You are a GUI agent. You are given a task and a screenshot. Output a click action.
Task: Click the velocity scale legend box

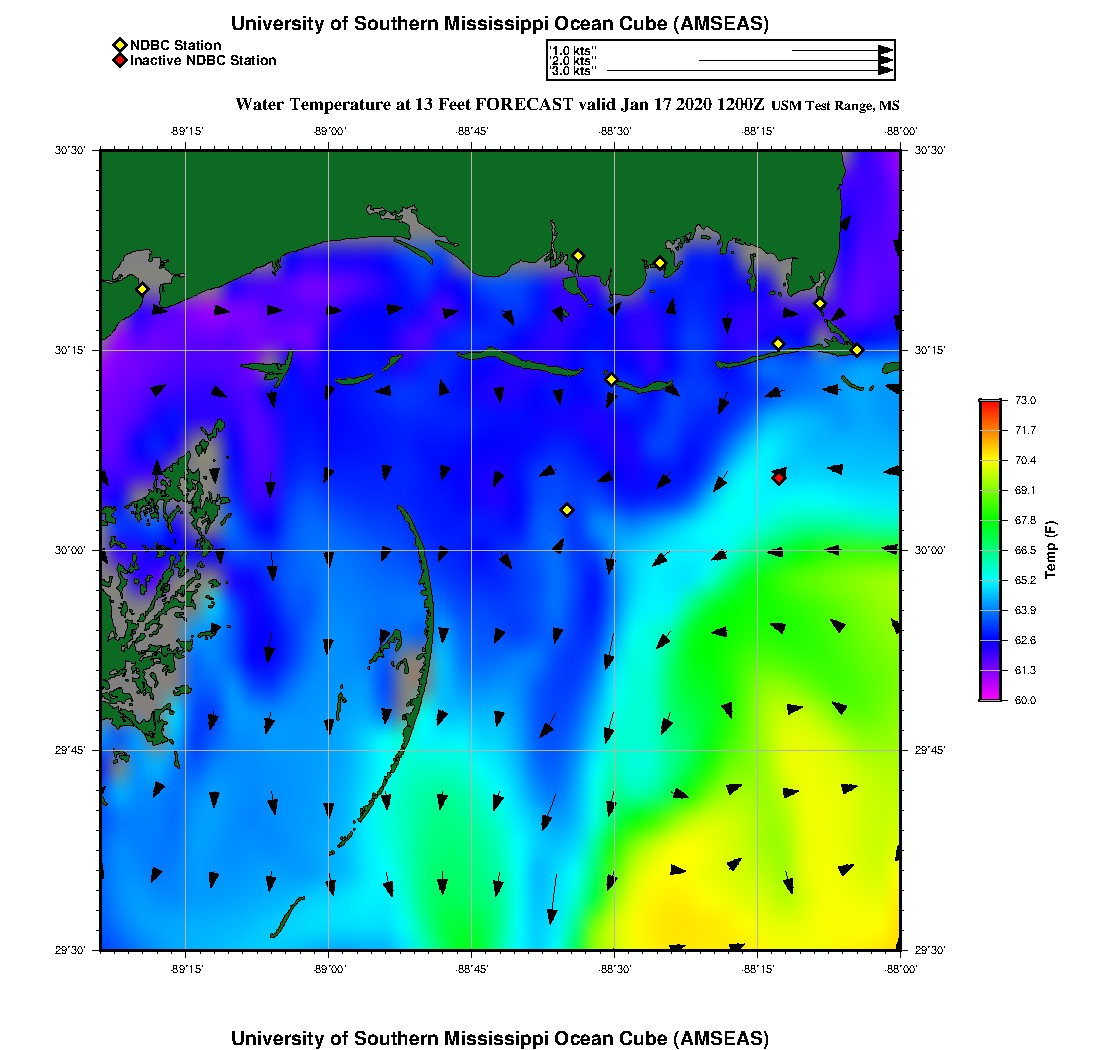pos(721,60)
